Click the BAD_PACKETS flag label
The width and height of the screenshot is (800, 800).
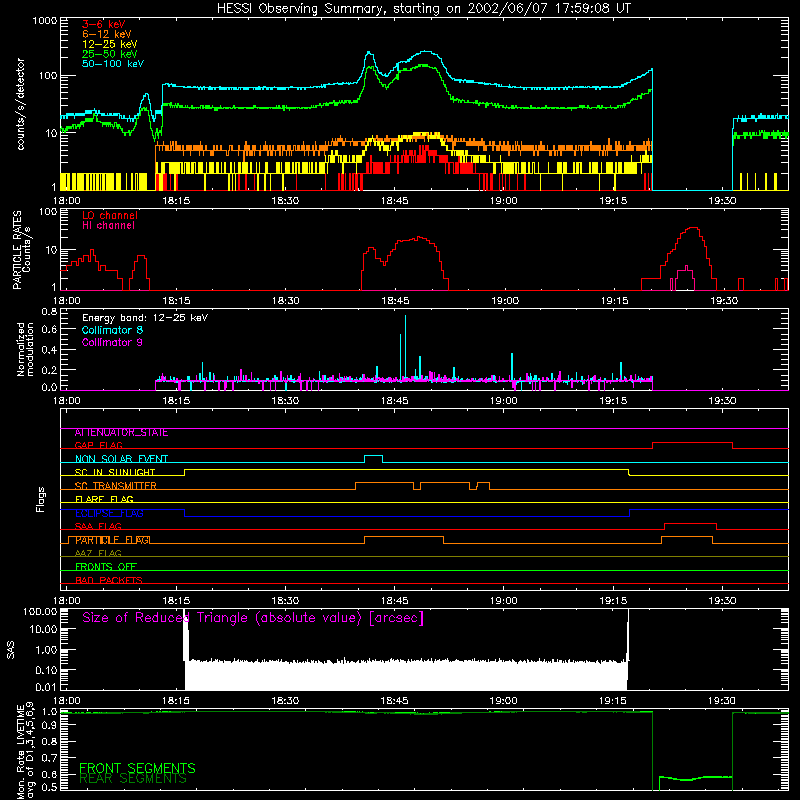[x=109, y=580]
